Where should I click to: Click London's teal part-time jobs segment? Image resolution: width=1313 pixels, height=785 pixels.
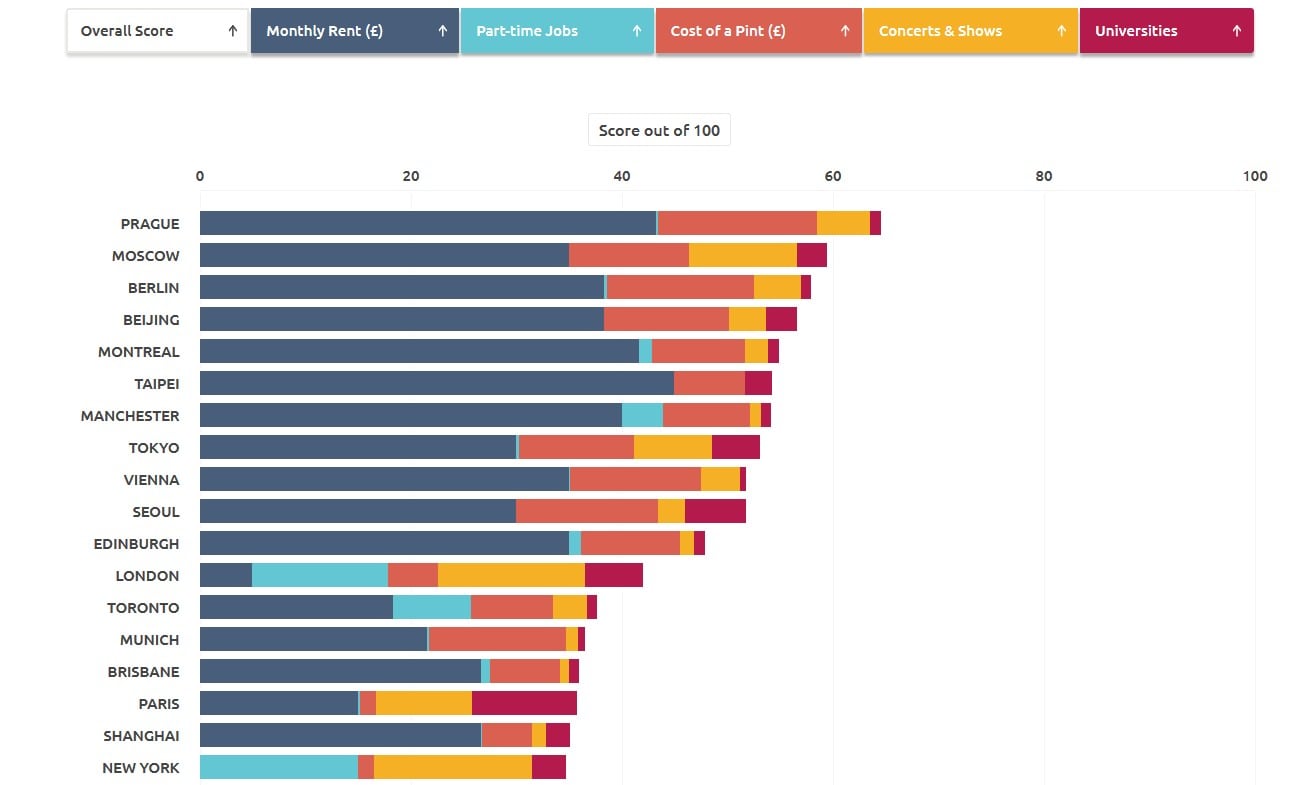click(320, 575)
